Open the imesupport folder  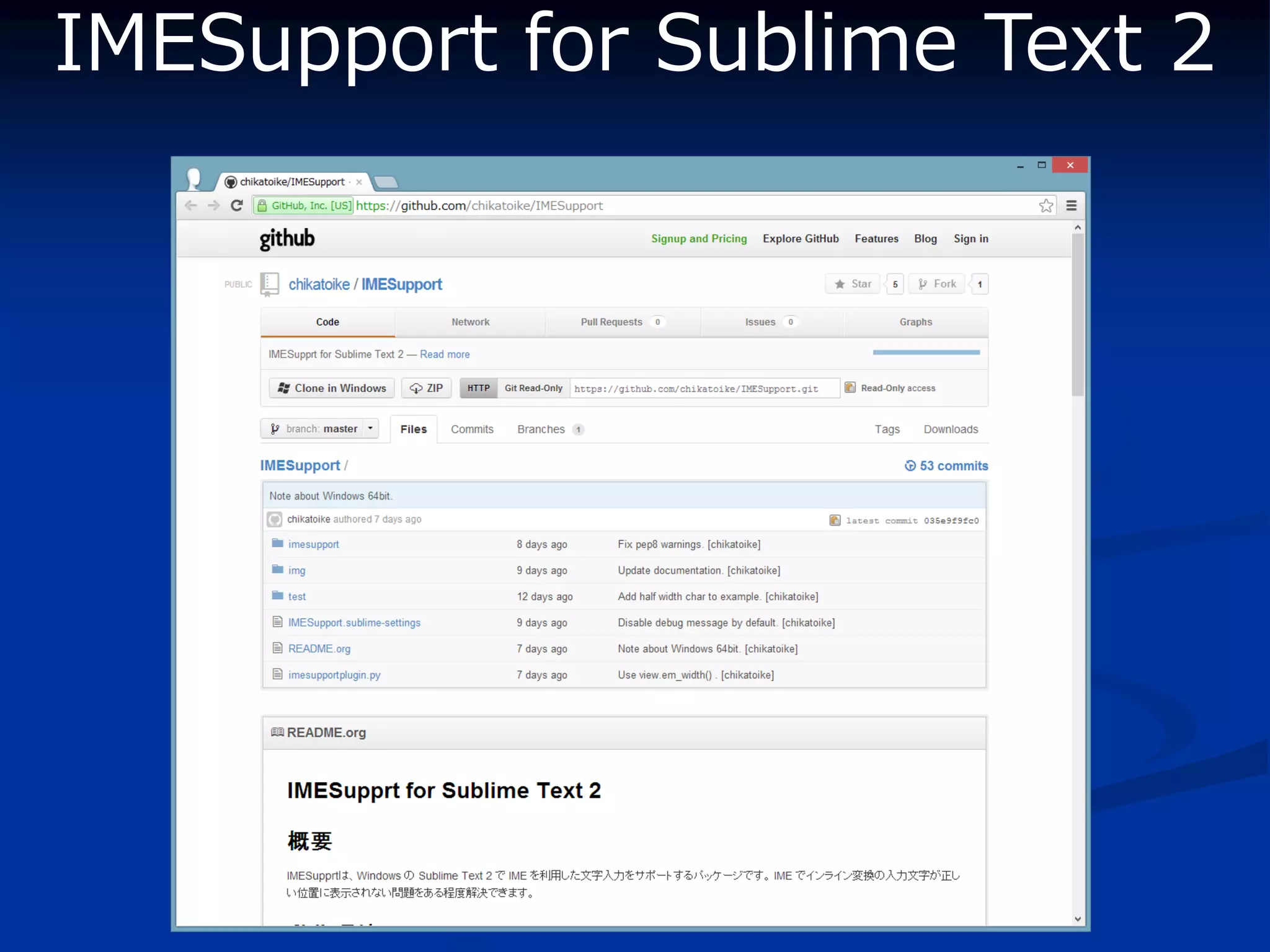314,545
